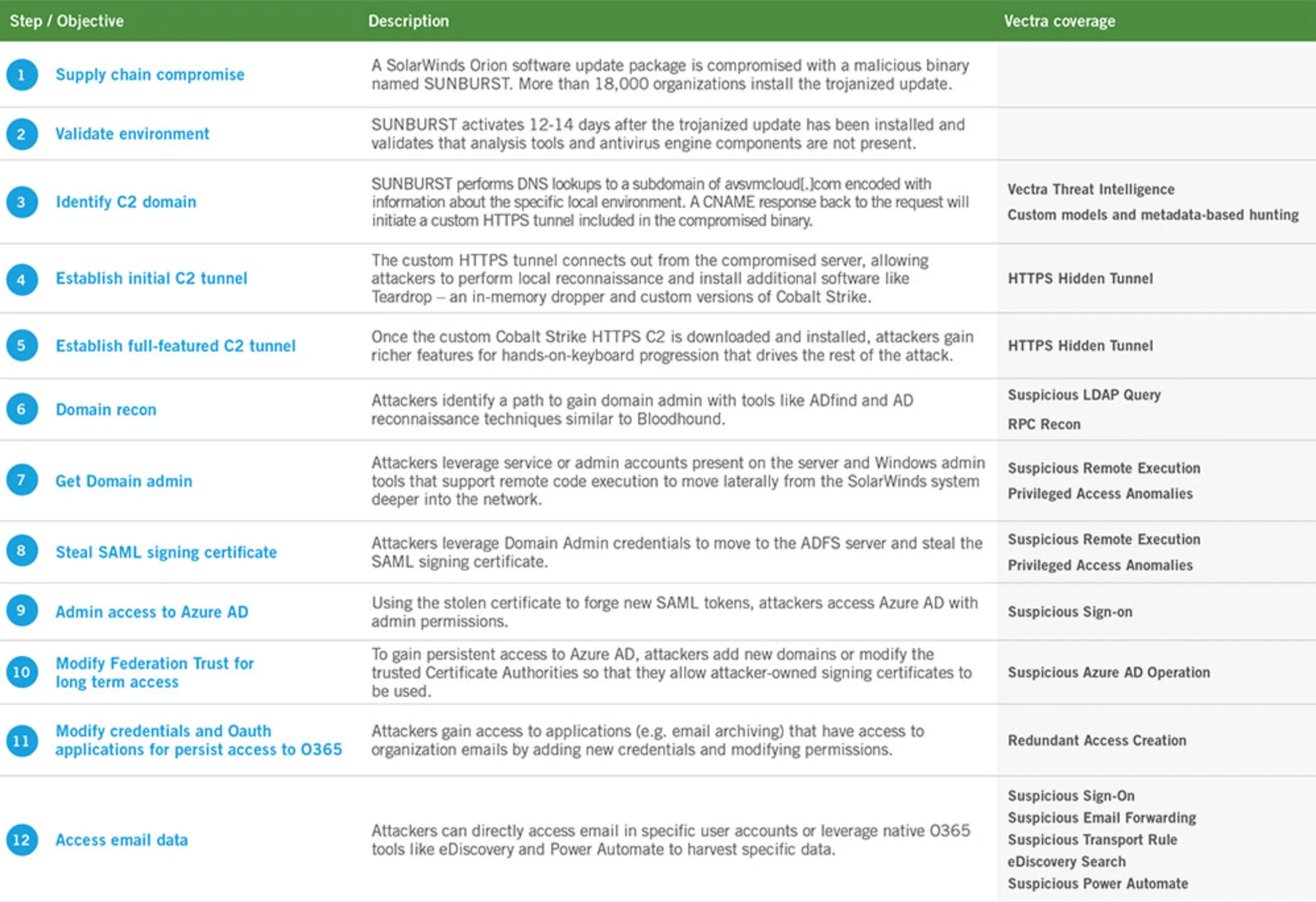Viewport: 1316px width, 902px height.
Task: Open the 'Validate environment' step title
Action: (132, 134)
